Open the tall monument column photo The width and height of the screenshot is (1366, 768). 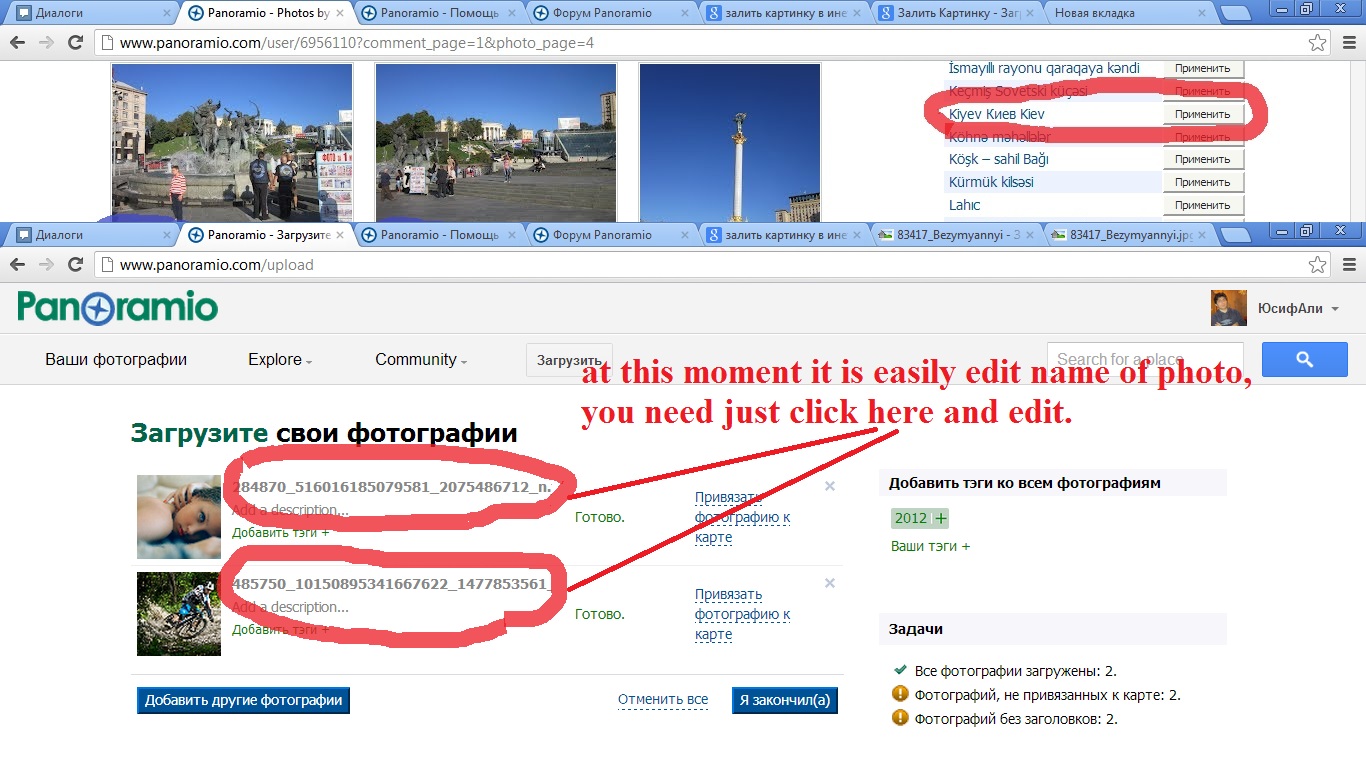(730, 142)
